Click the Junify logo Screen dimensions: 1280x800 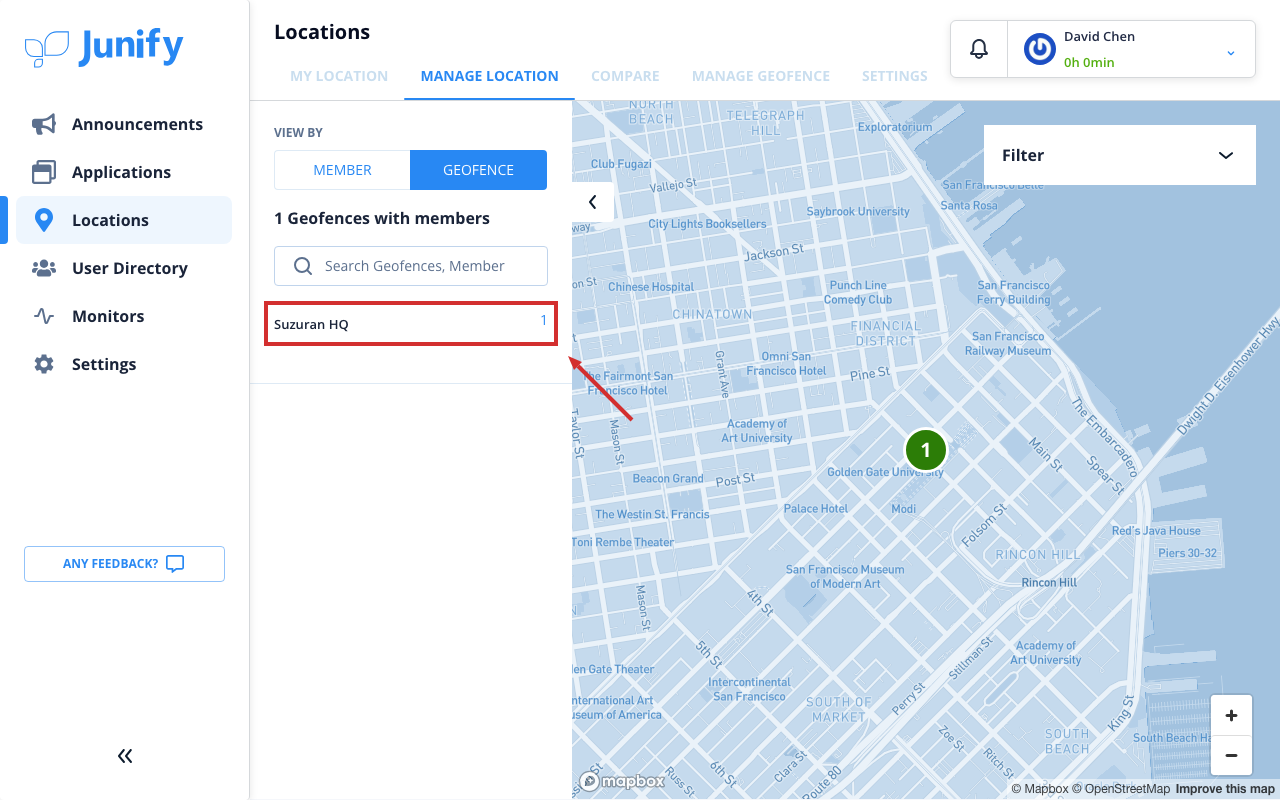[x=104, y=47]
